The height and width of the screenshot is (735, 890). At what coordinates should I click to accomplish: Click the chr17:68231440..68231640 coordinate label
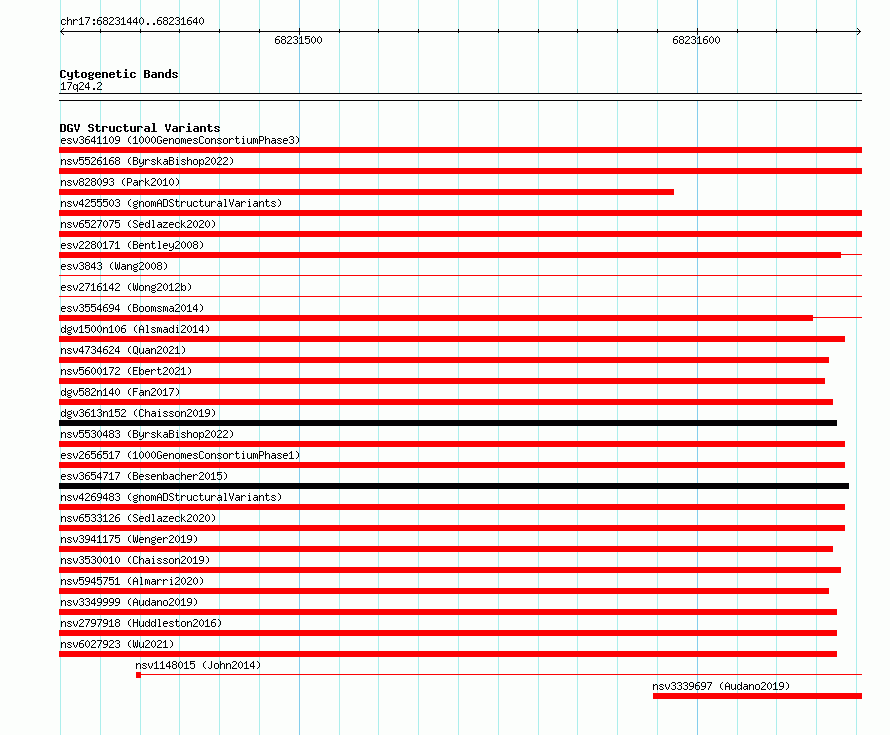click(132, 21)
